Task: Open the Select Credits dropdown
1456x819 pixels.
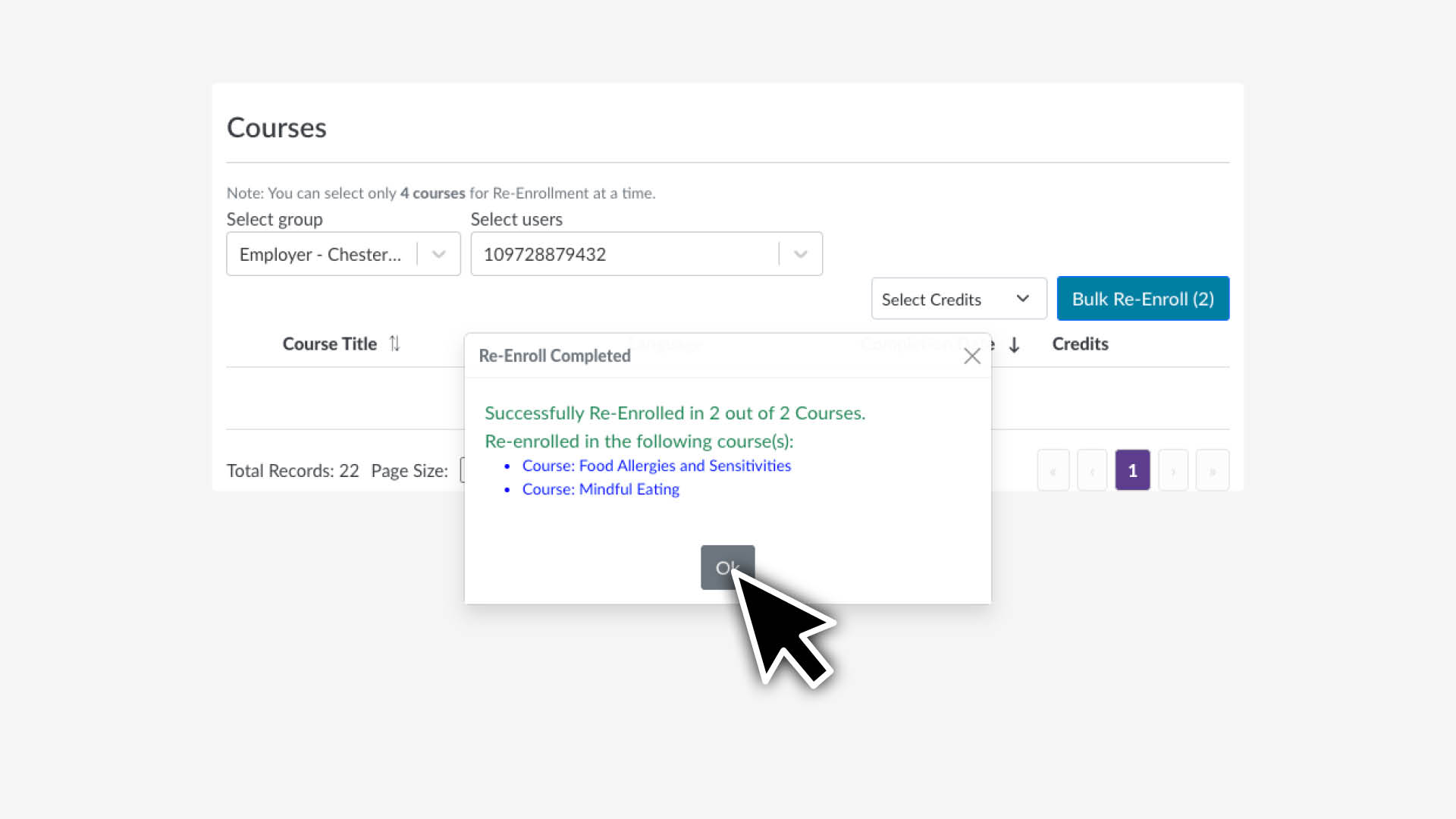Action: (959, 299)
